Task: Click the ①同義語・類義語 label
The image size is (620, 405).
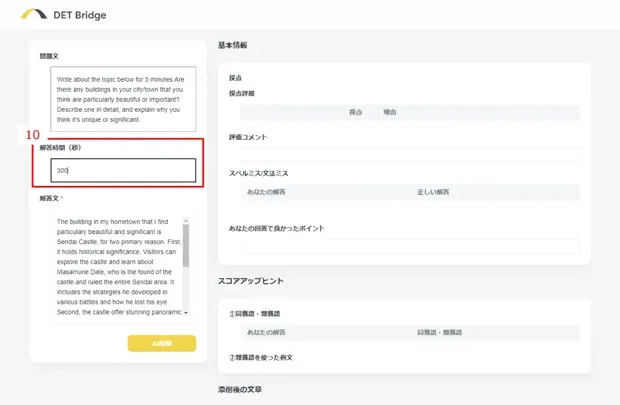Action: pyautogui.click(x=254, y=314)
